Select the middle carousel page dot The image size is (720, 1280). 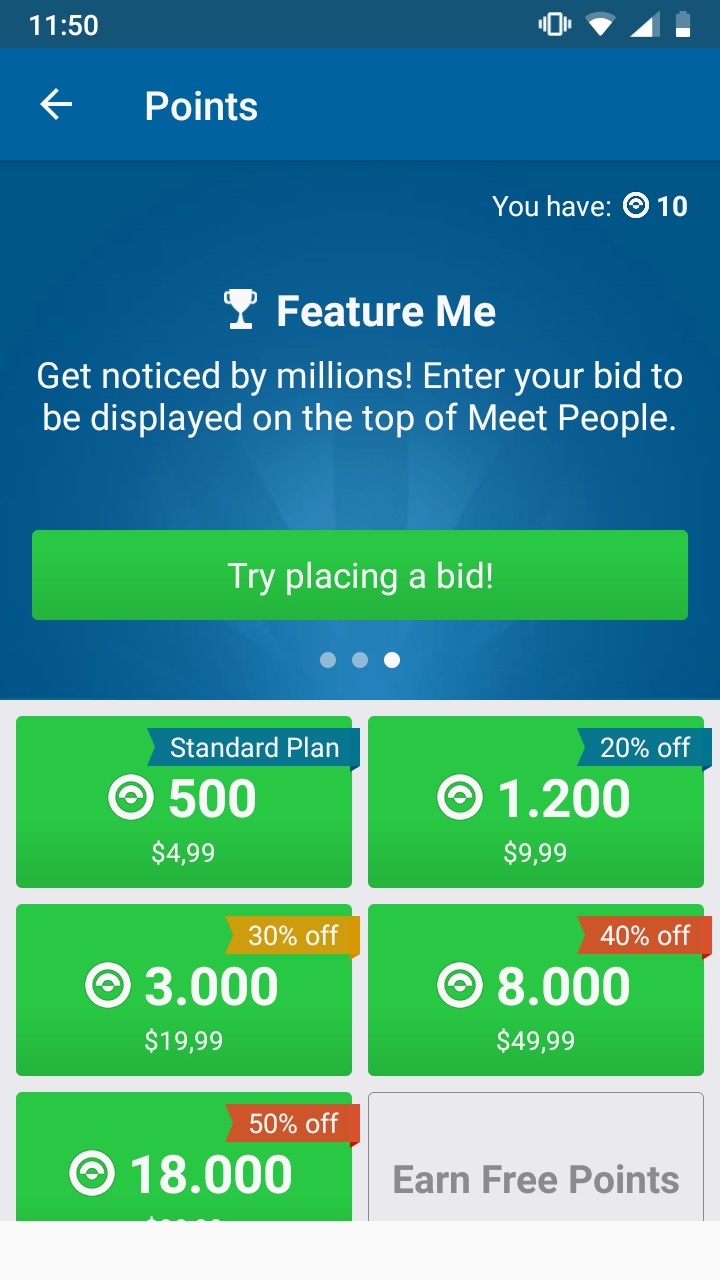point(359,659)
